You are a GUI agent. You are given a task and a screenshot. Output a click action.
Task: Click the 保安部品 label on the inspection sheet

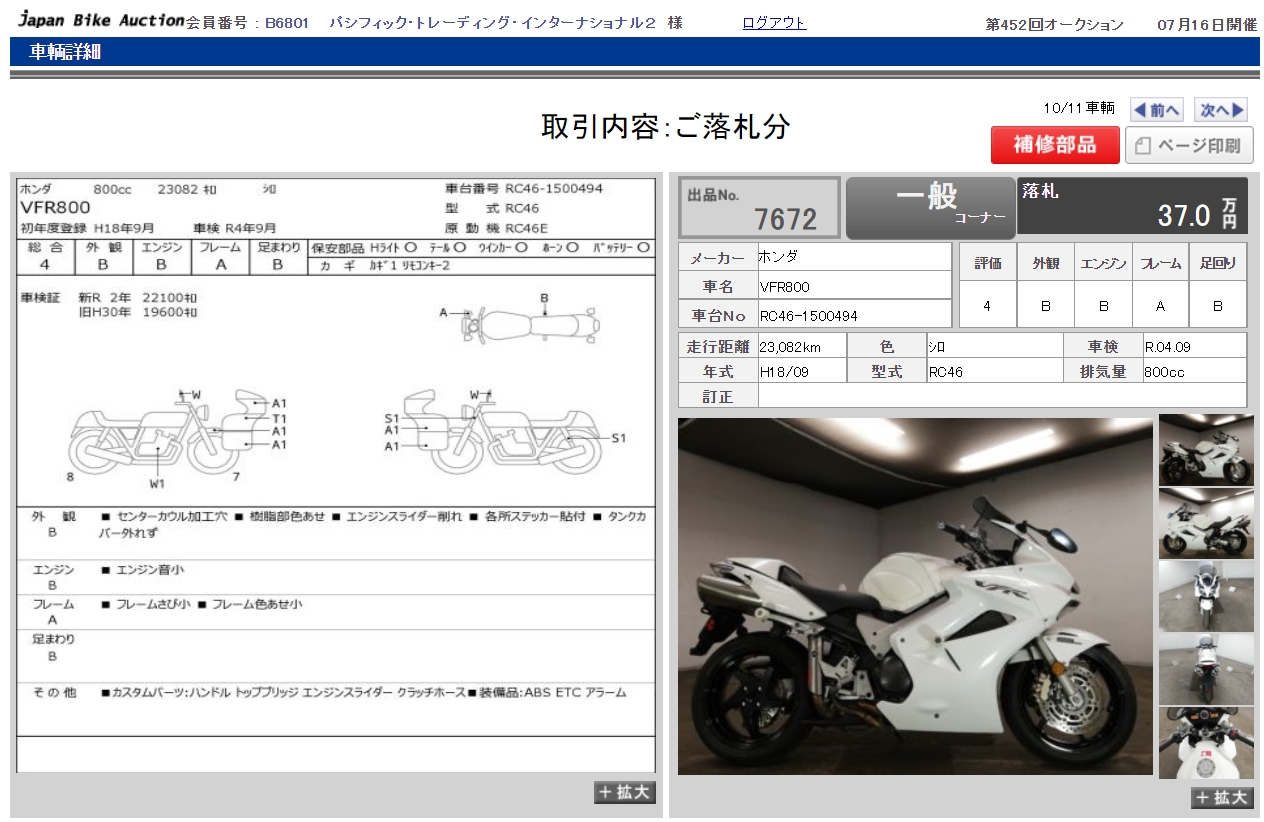point(338,247)
